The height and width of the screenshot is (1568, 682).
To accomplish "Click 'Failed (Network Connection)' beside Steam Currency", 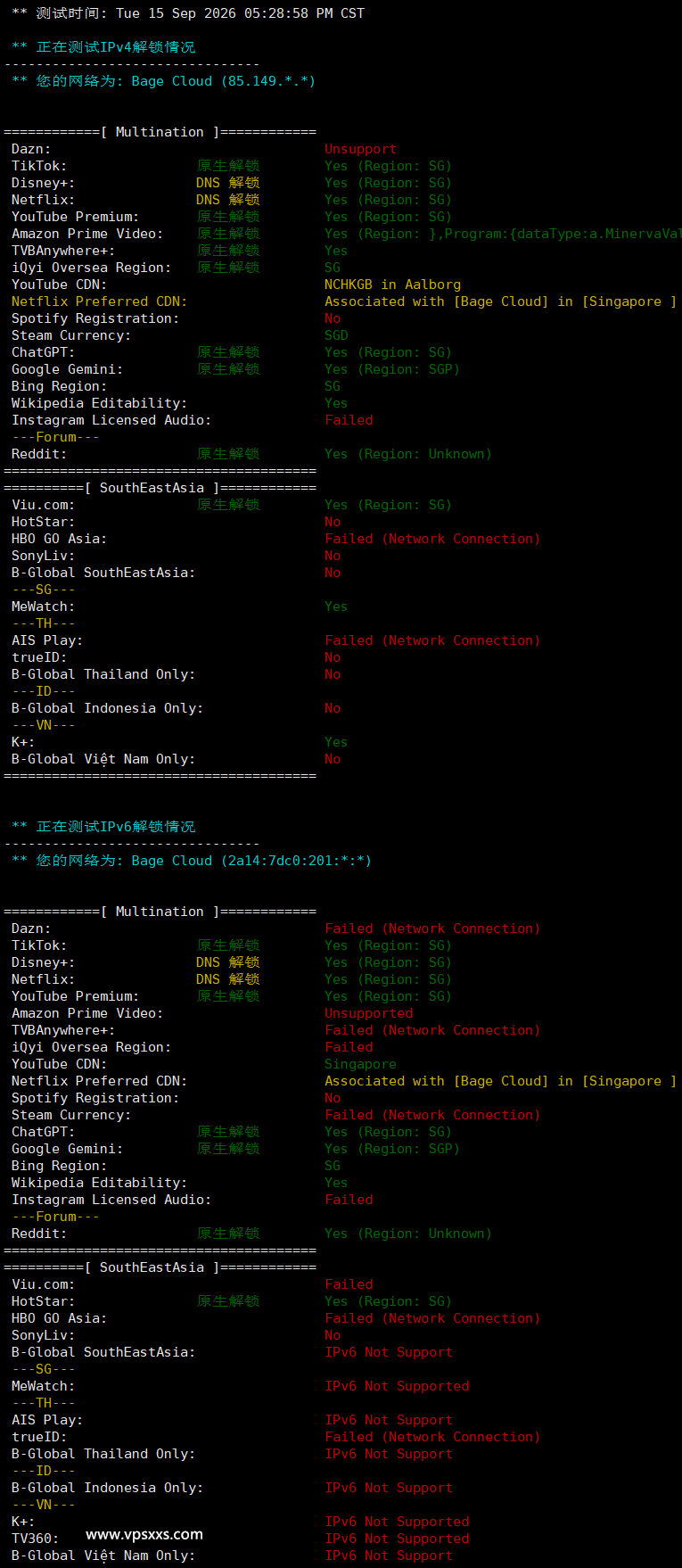I will [432, 1115].
